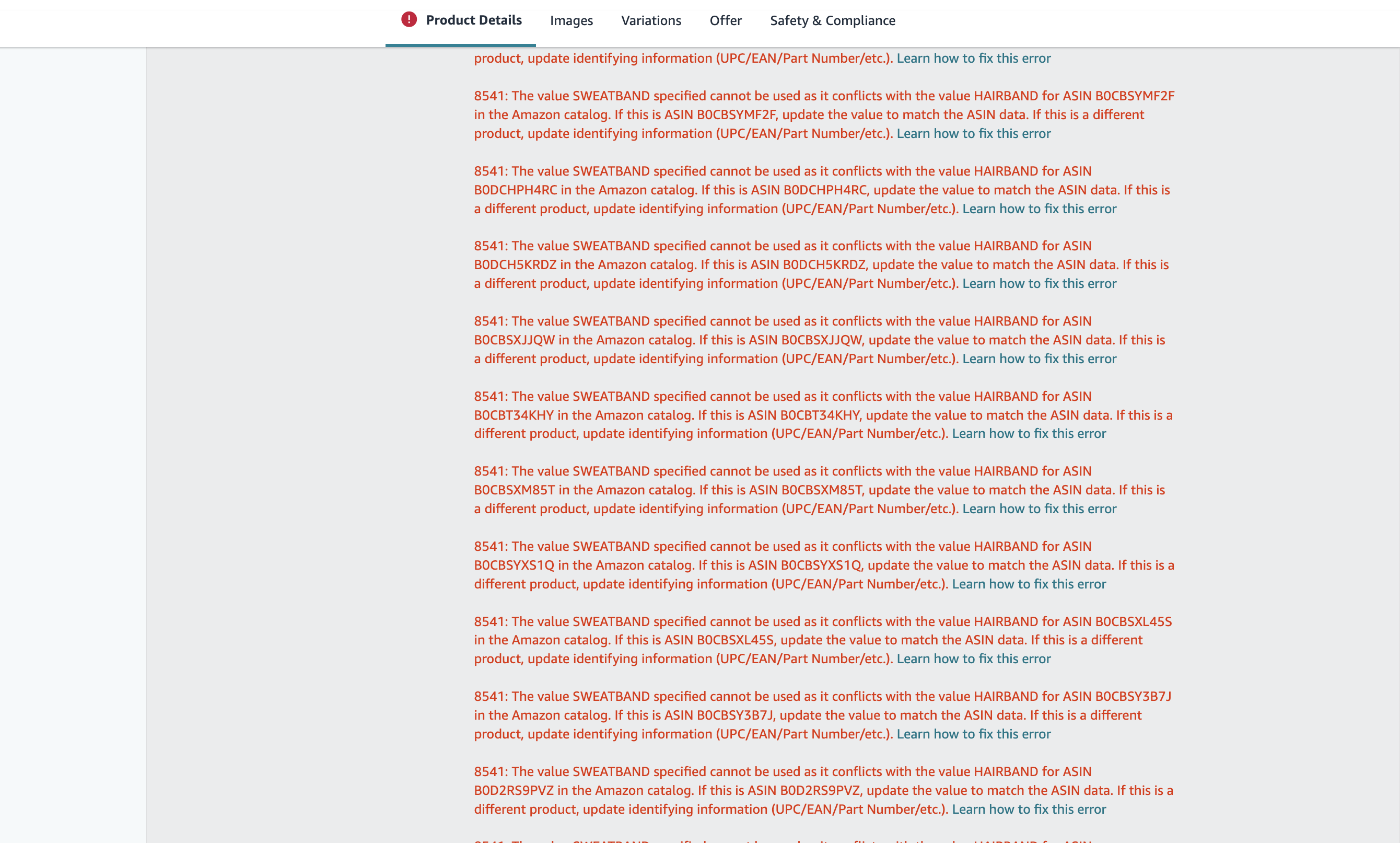Open the Variations tab

tap(650, 20)
